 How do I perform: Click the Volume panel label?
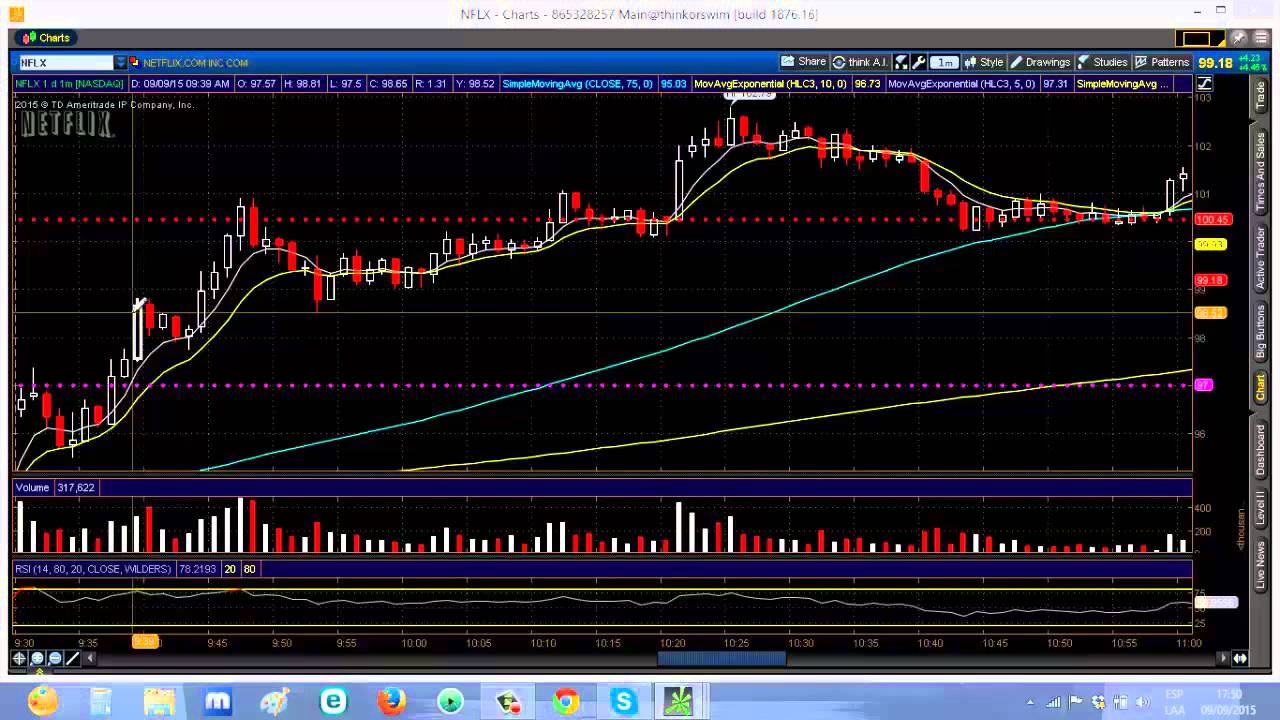[32, 487]
